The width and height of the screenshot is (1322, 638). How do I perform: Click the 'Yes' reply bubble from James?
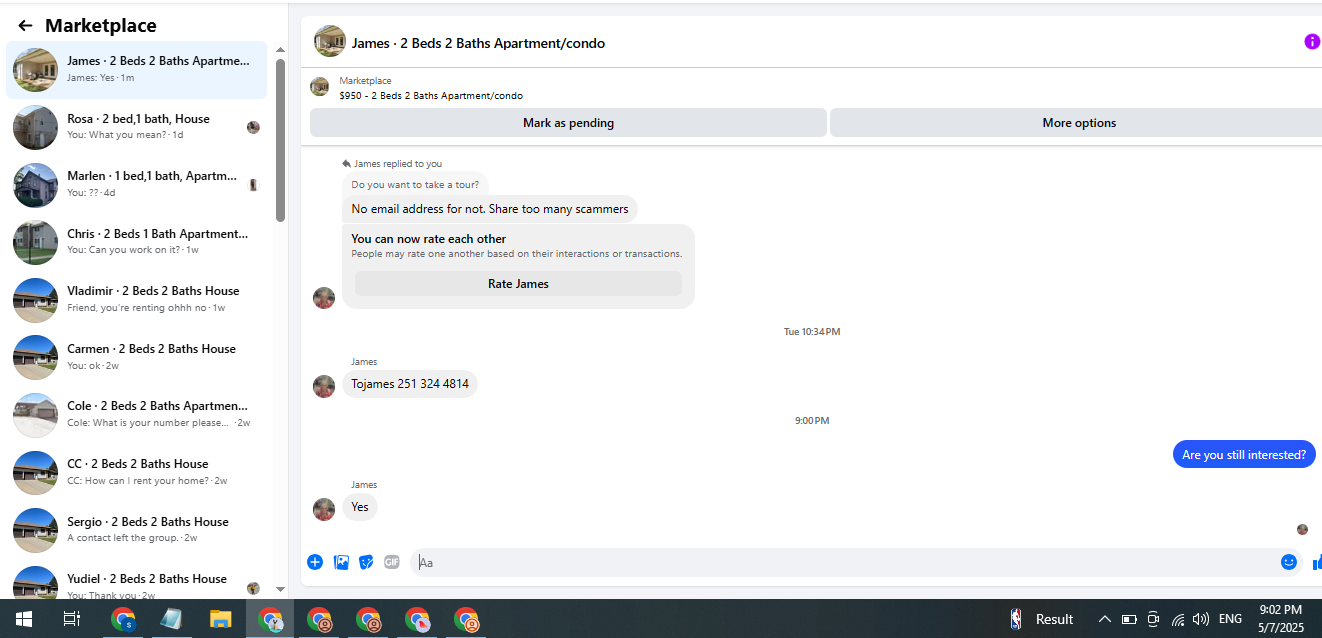coord(360,507)
